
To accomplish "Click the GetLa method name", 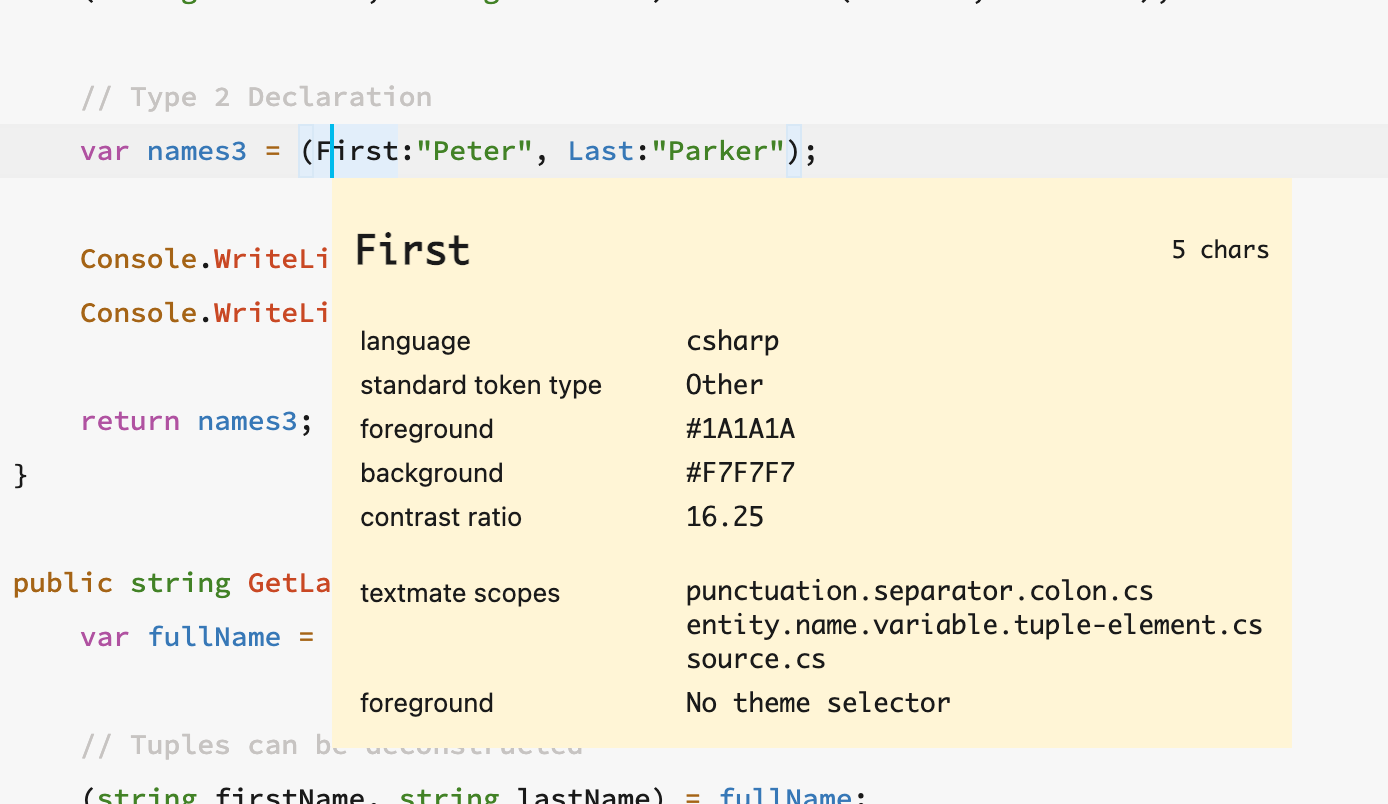I will pos(289,583).
